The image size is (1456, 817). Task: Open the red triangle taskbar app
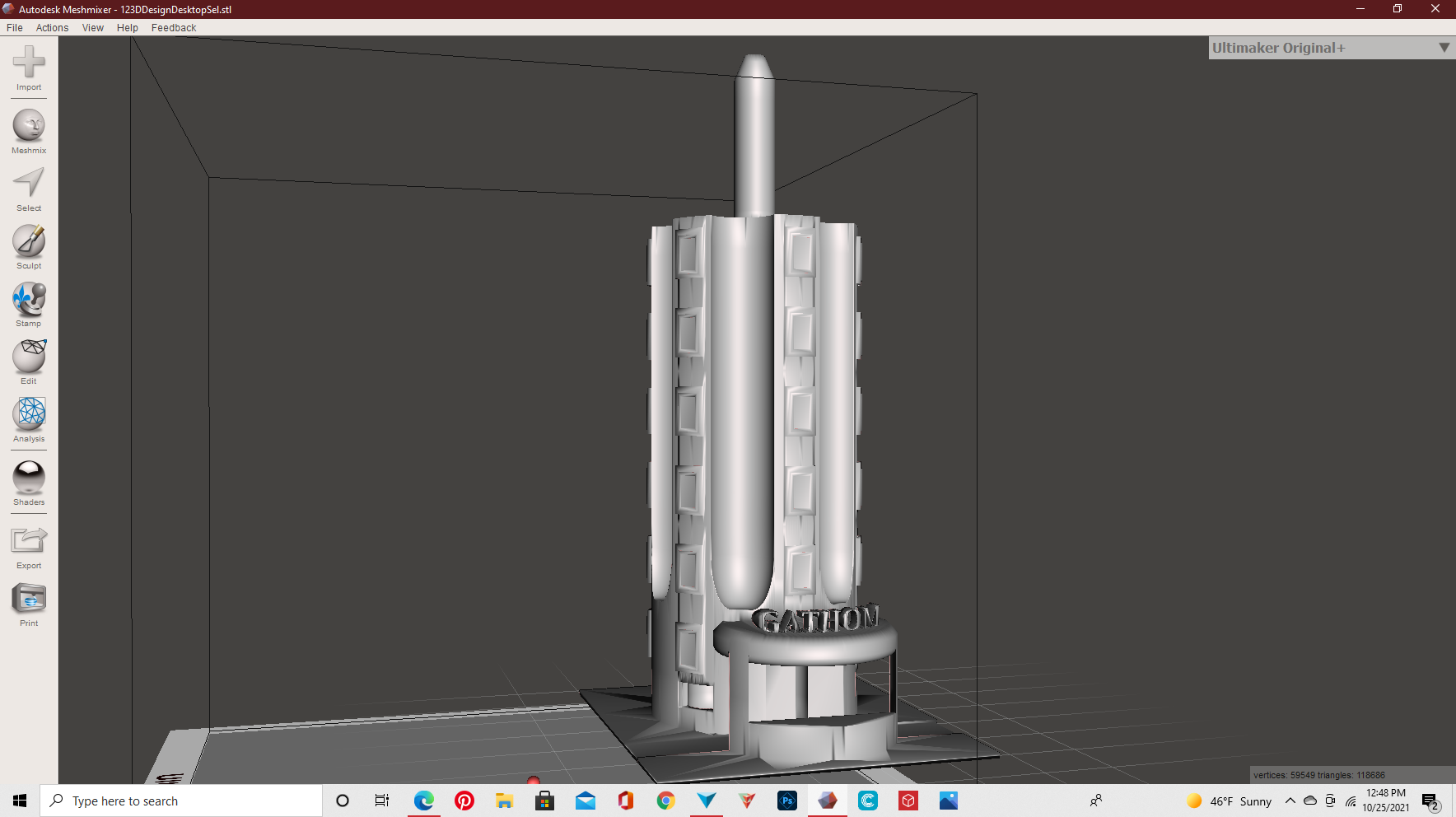pyautogui.click(x=747, y=801)
